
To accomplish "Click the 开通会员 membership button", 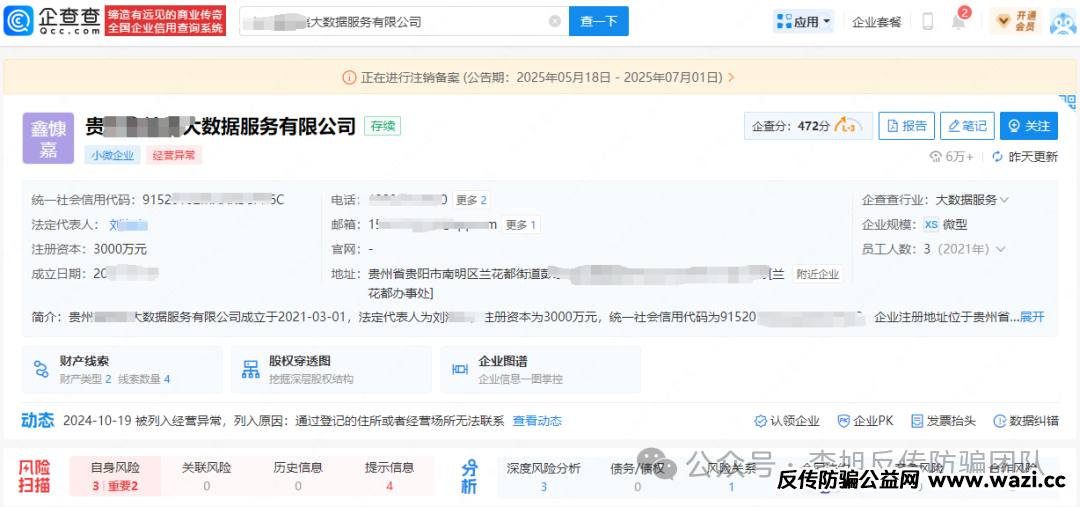I will click(x=1016, y=21).
